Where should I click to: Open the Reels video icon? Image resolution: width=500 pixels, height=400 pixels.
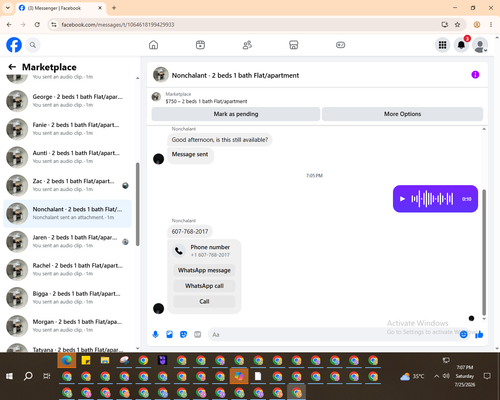(x=200, y=45)
